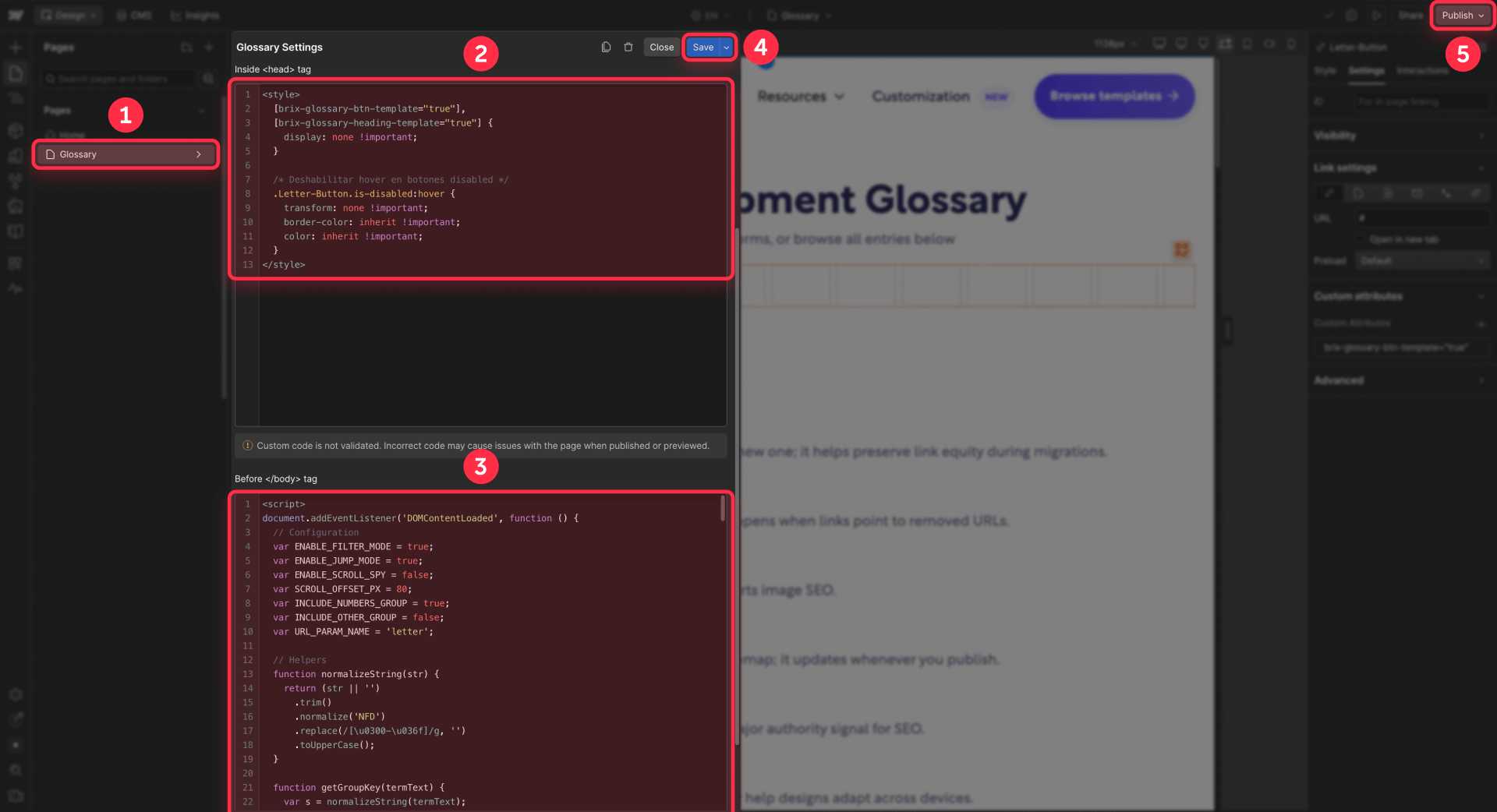Open the CMS section in the top bar
This screenshot has height=812, width=1497.
click(134, 15)
